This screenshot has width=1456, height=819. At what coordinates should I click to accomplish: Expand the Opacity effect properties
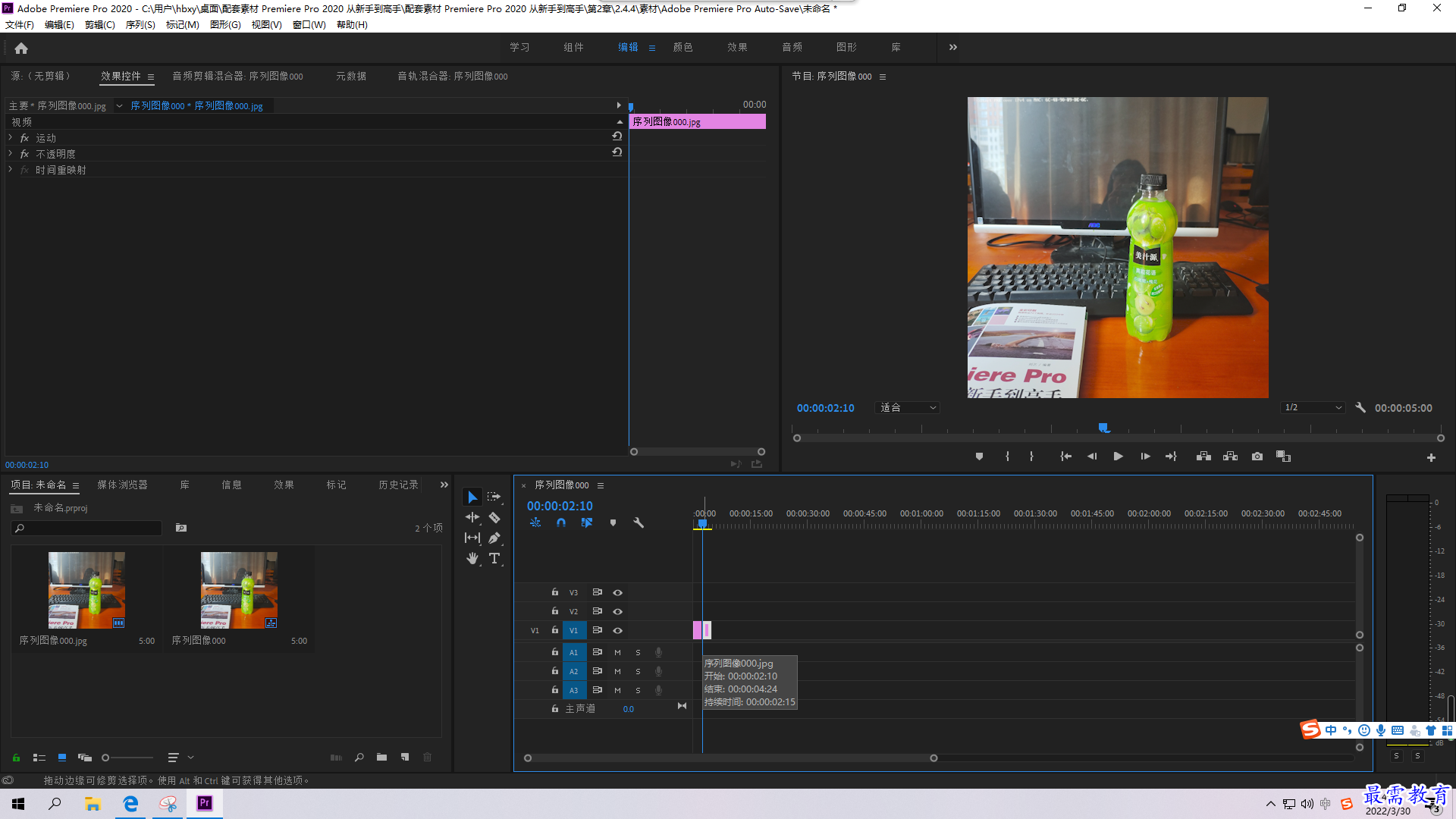pos(11,153)
